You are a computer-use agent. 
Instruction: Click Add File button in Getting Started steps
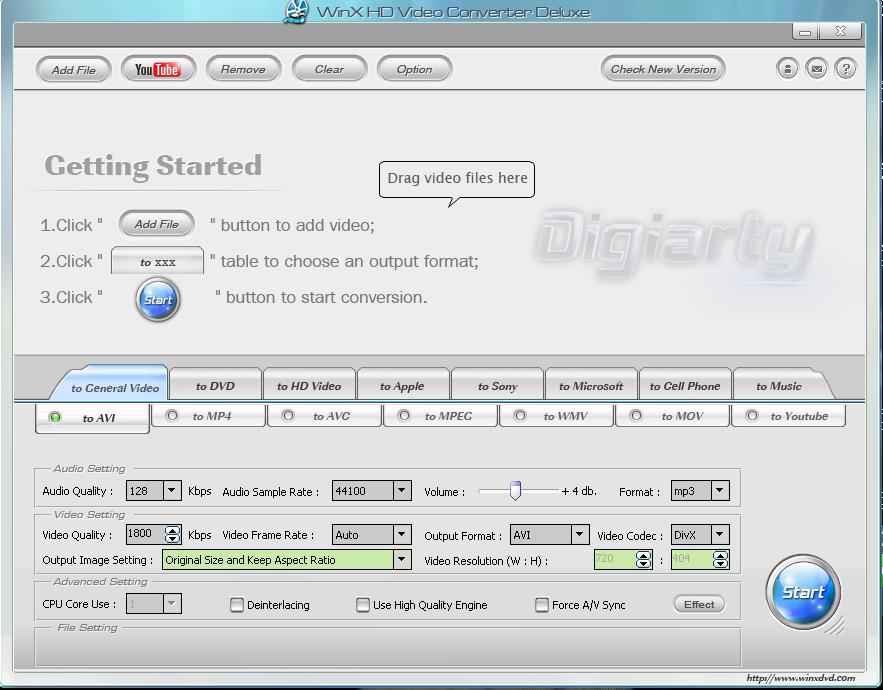pos(157,224)
